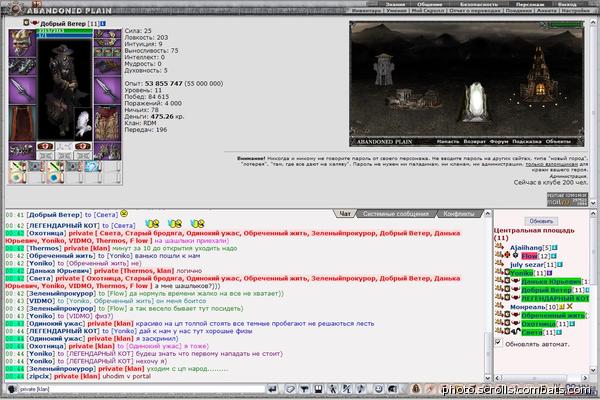Open the Общение top menu

point(429,4)
